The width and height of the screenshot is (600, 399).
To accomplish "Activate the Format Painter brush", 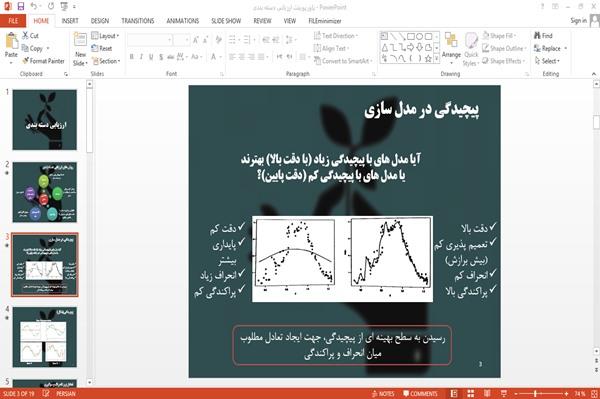I will pos(43,61).
